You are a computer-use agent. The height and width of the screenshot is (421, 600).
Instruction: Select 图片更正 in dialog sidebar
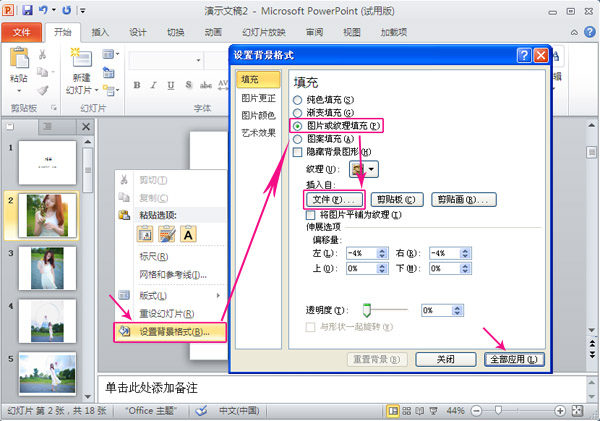[x=258, y=98]
